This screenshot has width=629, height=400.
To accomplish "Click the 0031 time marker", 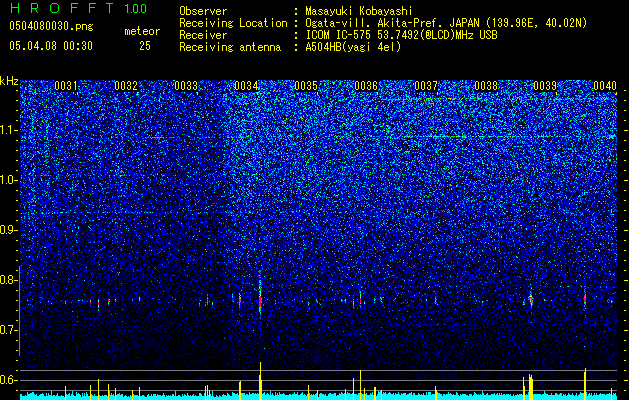I will tap(66, 86).
